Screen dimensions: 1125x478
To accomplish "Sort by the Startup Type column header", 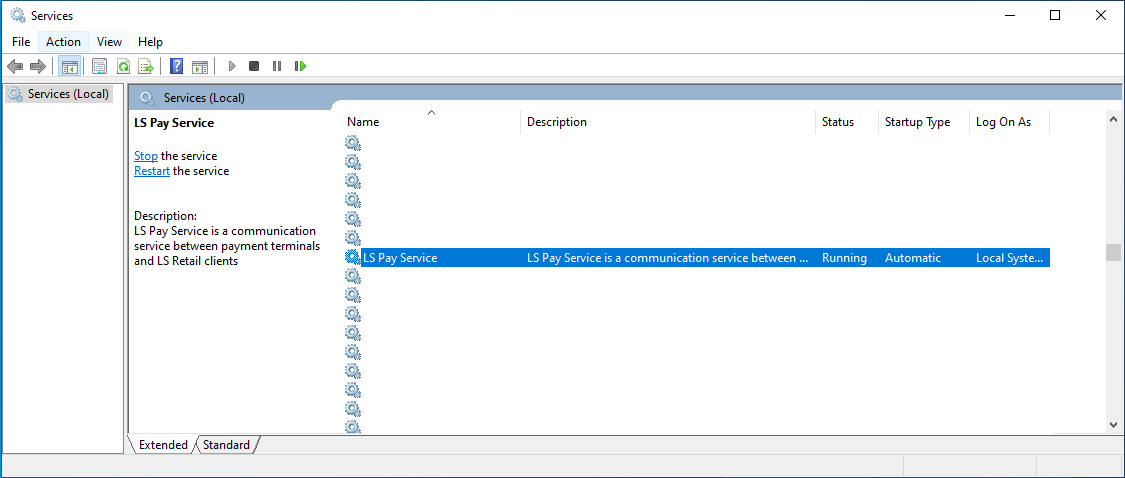I will (923, 122).
